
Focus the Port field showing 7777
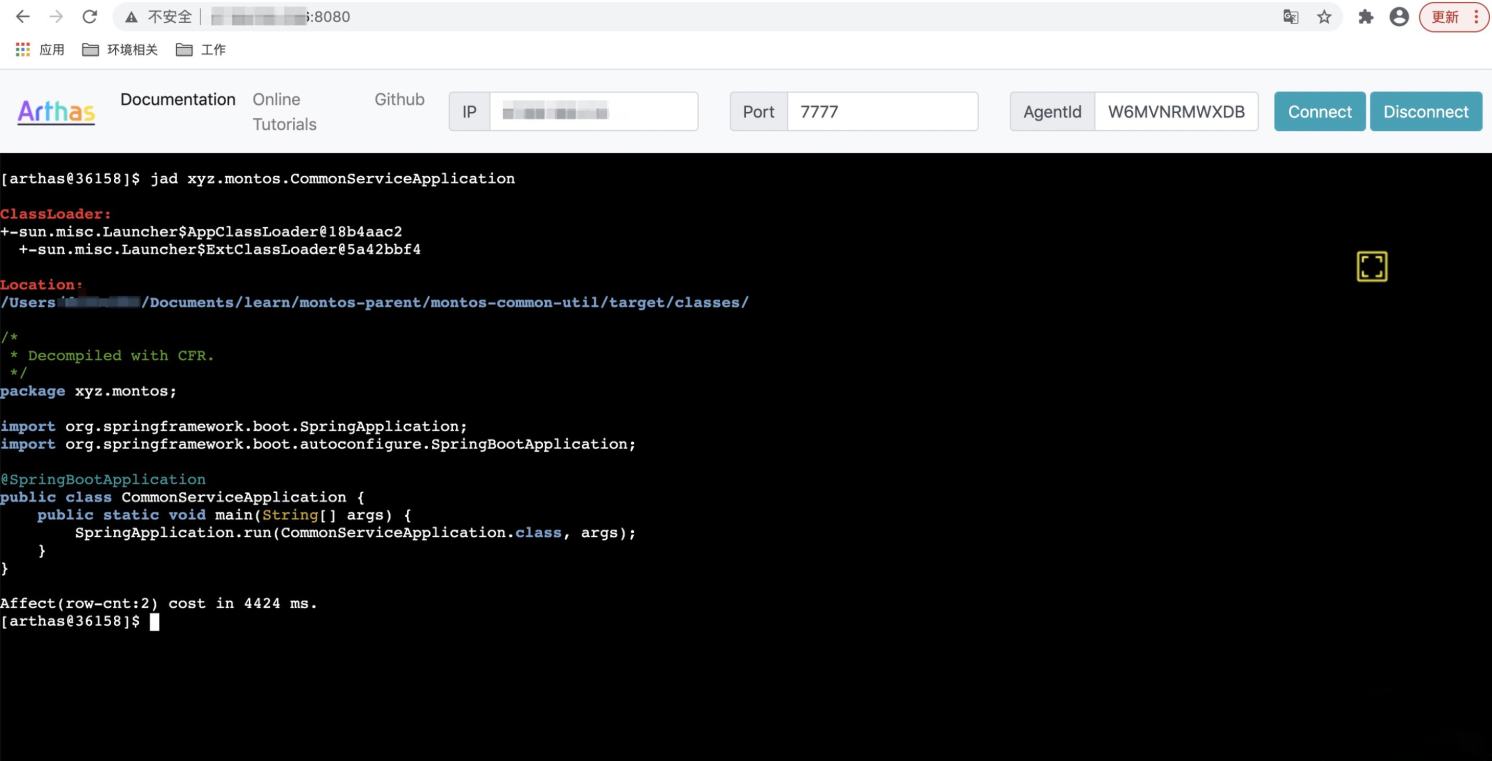(x=882, y=111)
